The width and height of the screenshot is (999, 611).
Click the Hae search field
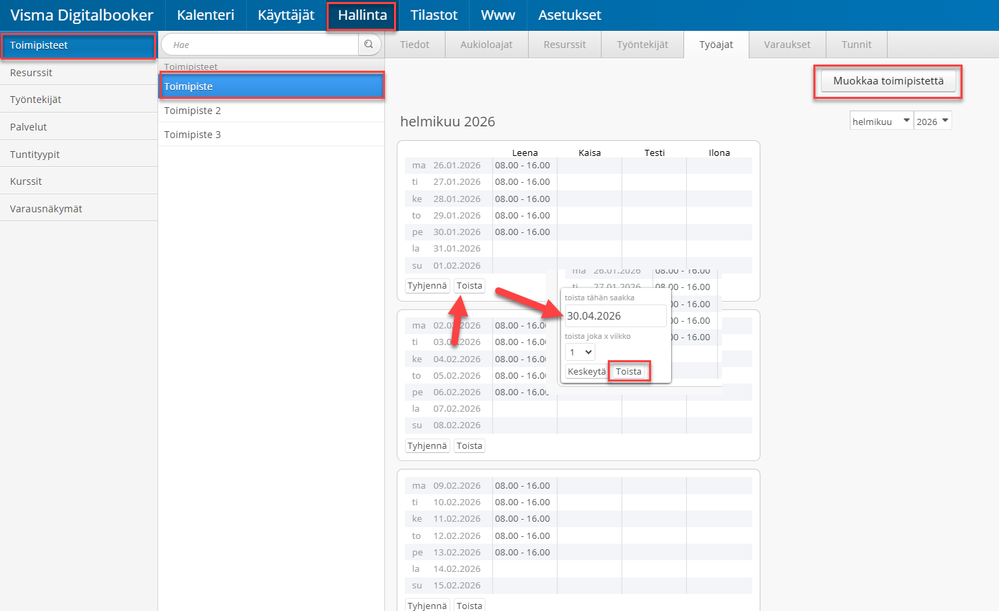coord(261,45)
